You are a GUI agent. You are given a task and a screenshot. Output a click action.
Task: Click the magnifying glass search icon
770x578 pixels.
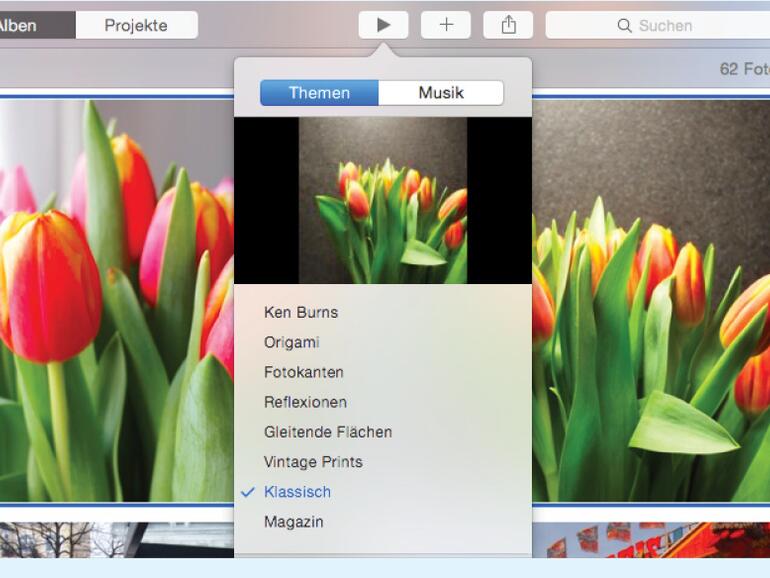(624, 26)
